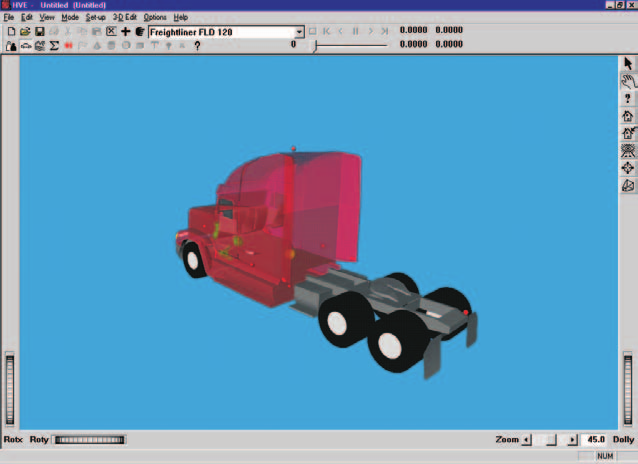Viewport: 638px width, 464px height.
Task: Select the vehicle editor car icon
Action: pyautogui.click(x=26, y=46)
